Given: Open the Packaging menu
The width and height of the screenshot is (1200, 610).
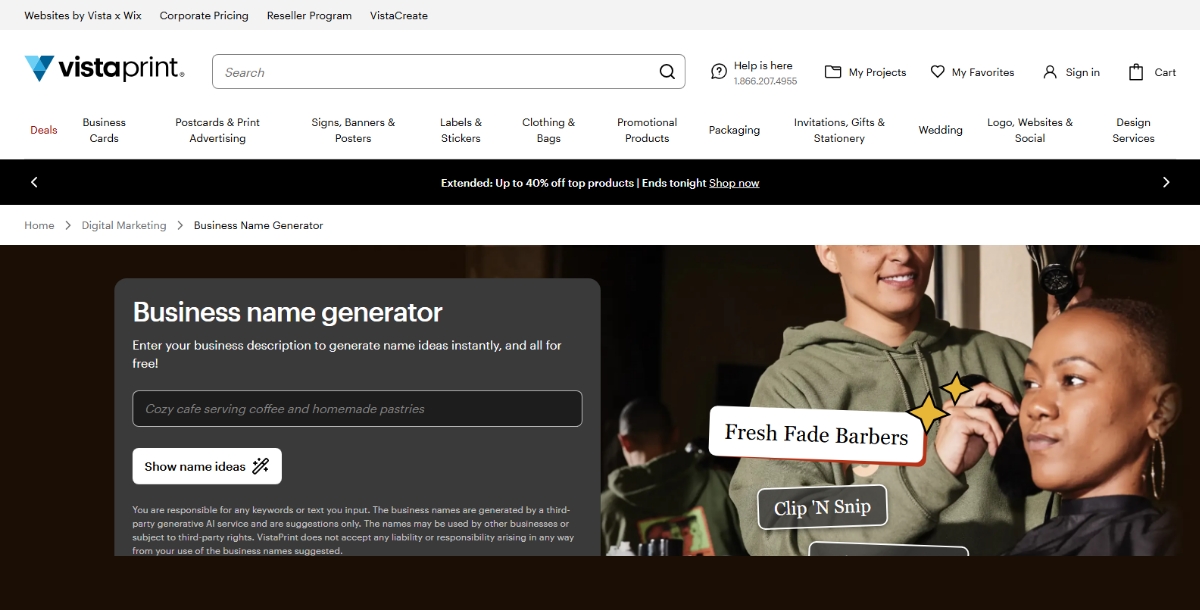Looking at the screenshot, I should coord(734,130).
